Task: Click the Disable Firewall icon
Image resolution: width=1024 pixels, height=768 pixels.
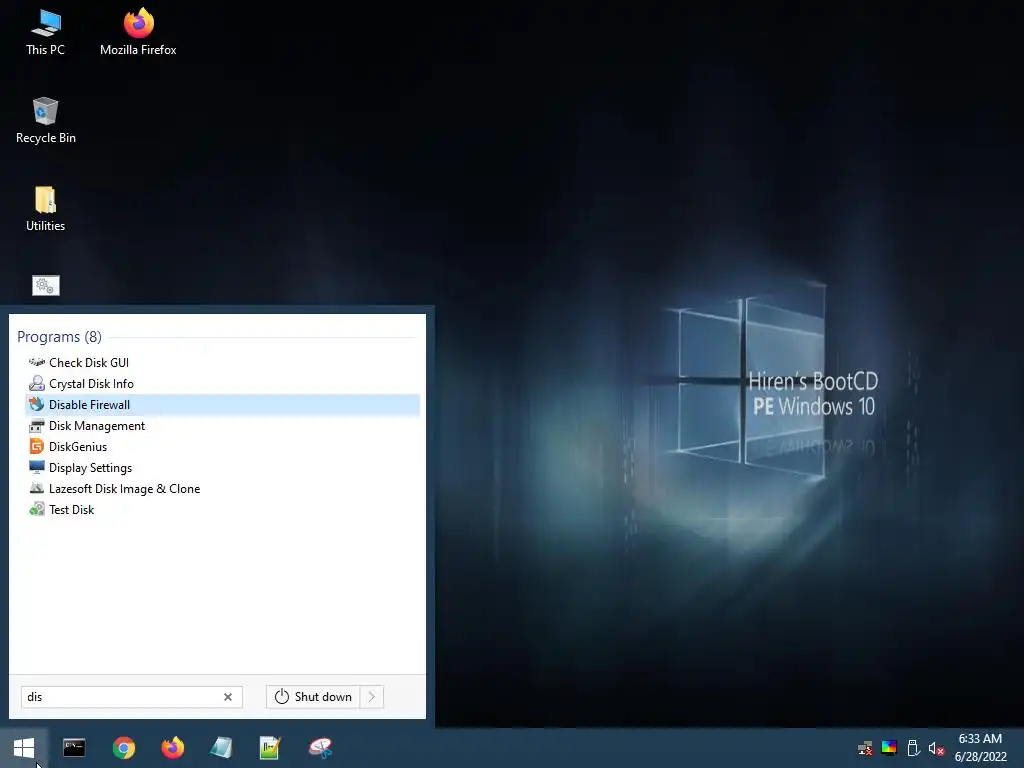Action: coord(37,404)
